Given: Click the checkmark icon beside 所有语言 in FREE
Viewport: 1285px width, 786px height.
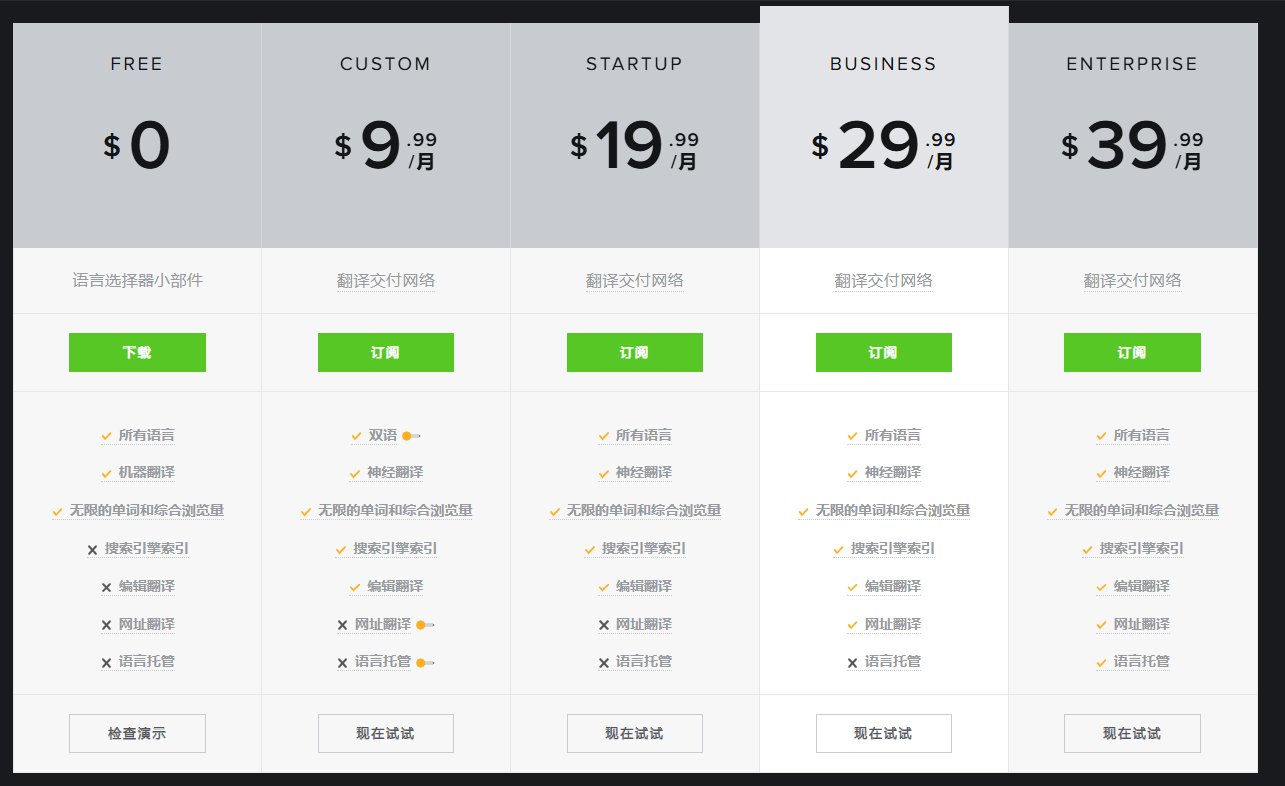Looking at the screenshot, I should click(106, 435).
